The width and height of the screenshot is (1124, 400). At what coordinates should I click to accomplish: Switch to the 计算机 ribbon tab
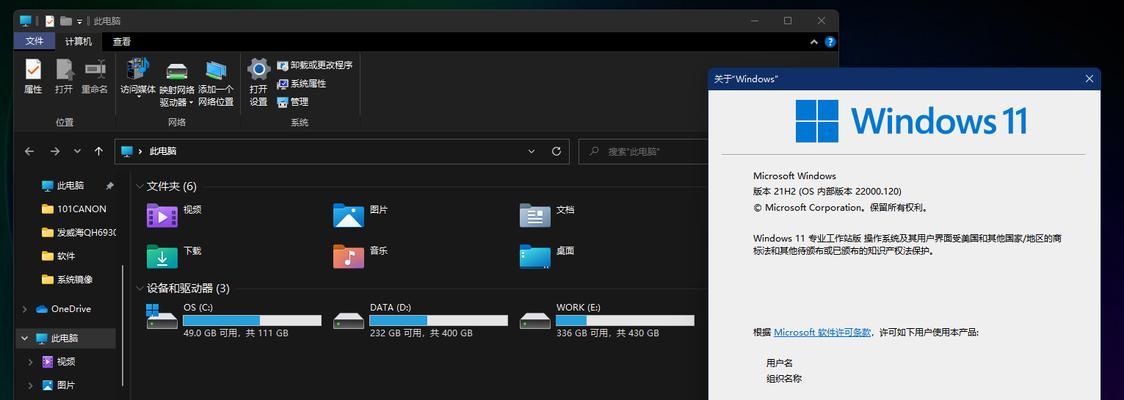(79, 42)
